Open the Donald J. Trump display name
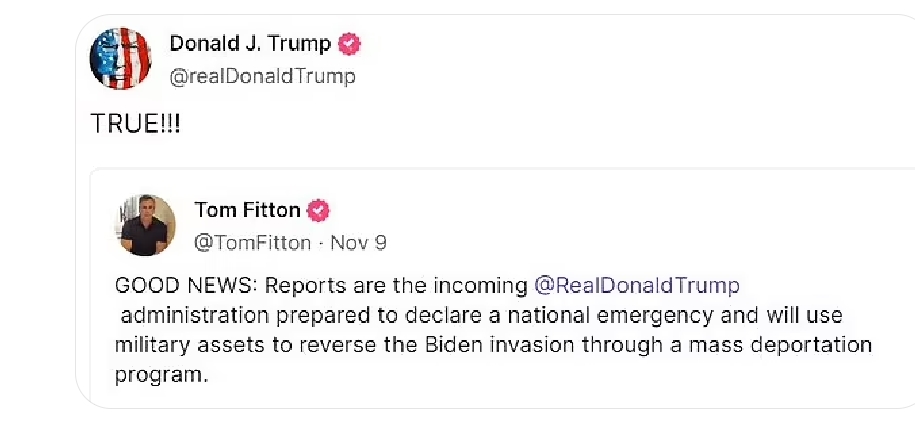Viewport: 915px width, 431px height. 250,44
